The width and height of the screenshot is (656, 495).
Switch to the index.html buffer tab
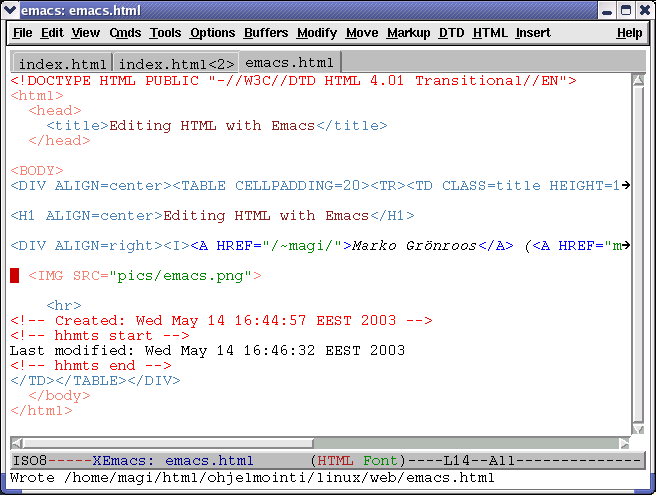62,64
